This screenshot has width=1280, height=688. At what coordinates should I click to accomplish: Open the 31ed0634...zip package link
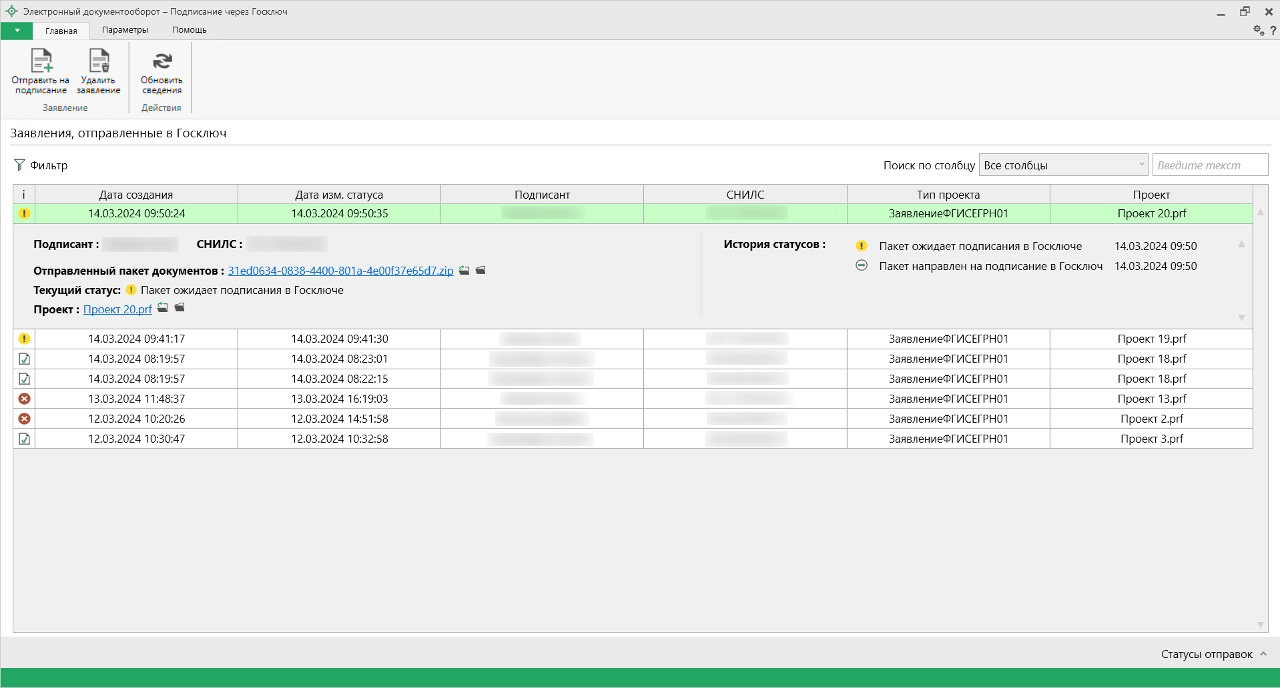(x=340, y=271)
